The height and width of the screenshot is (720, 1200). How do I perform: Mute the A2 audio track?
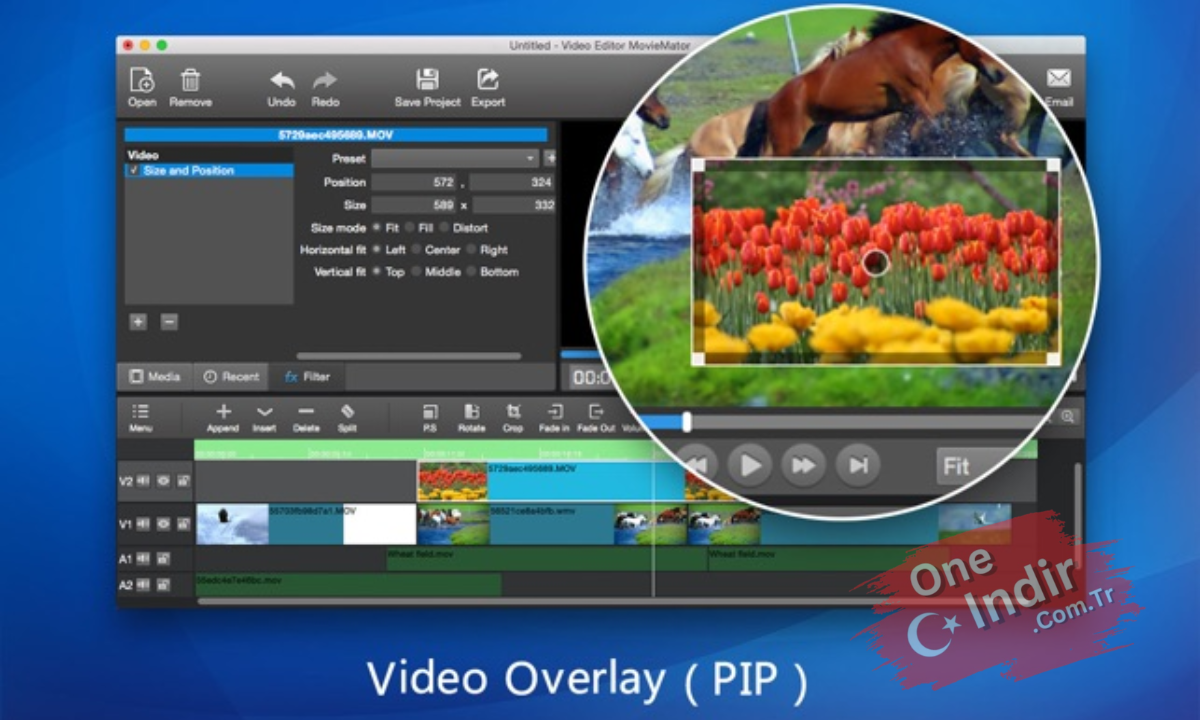(143, 586)
